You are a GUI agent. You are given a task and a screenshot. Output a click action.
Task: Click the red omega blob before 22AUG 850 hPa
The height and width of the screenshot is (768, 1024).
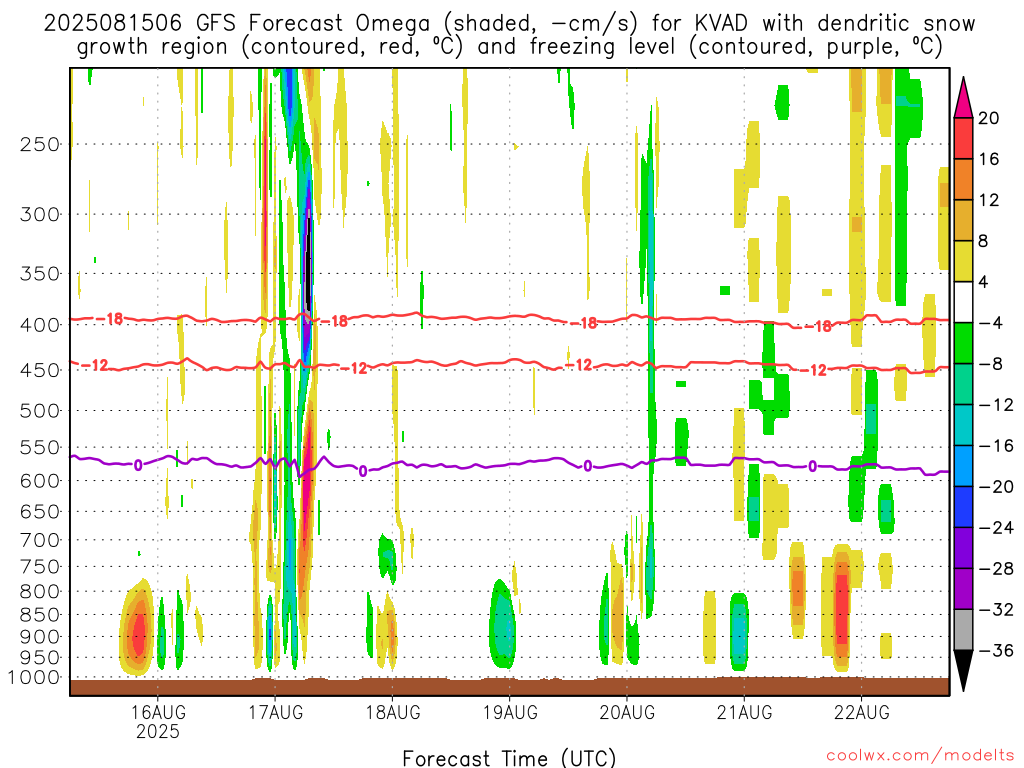(841, 607)
